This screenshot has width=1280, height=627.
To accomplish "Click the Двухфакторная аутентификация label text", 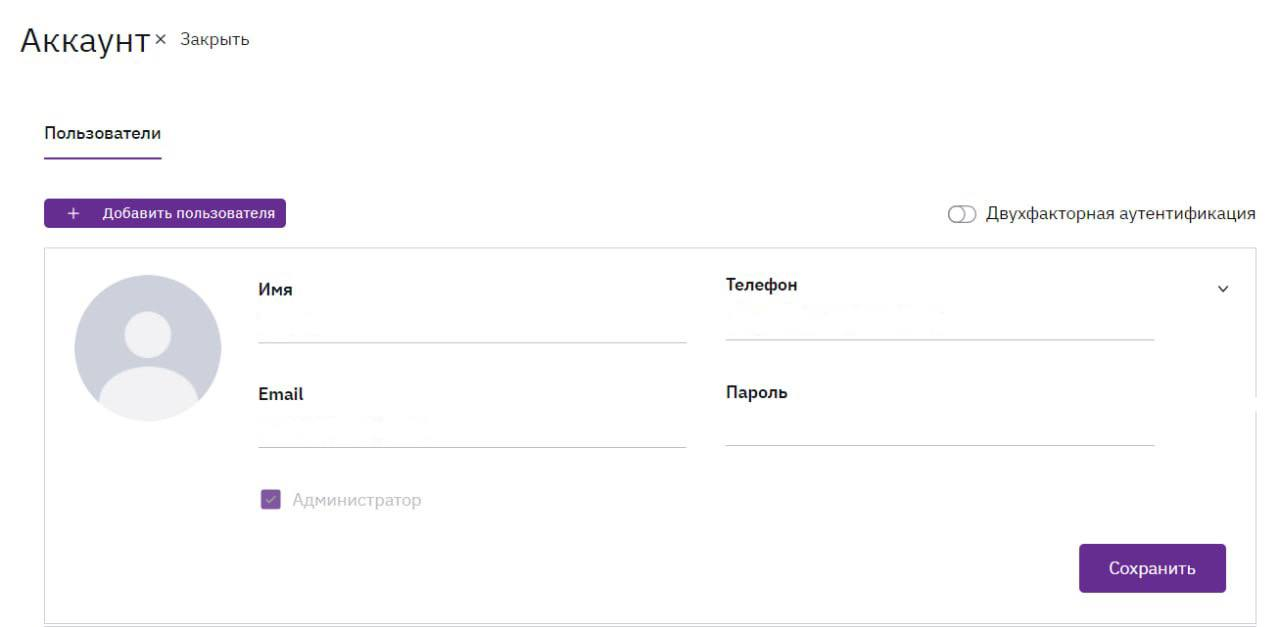I will [1120, 213].
